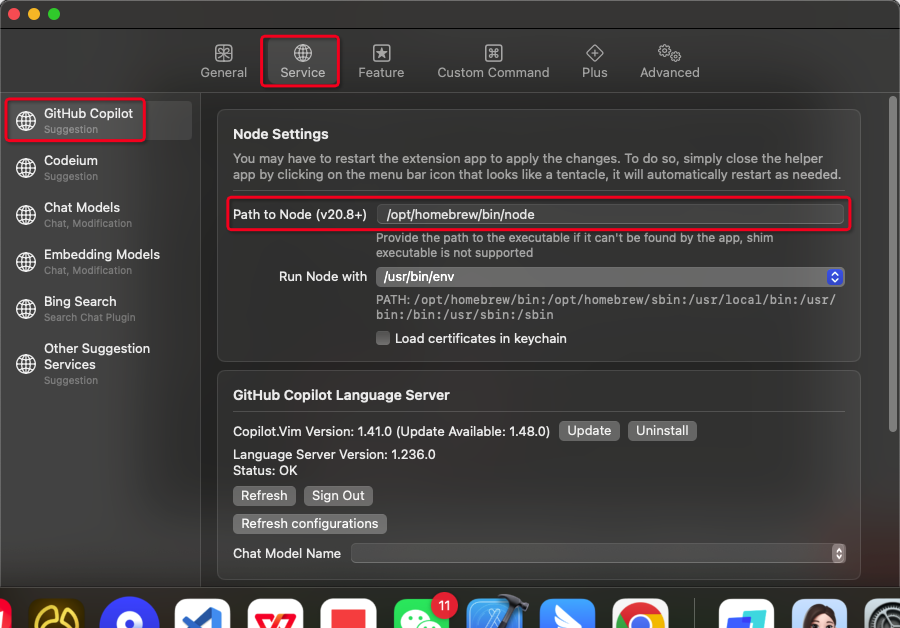Open the Run Node with dropdown
This screenshot has width=900, height=628.
610,277
